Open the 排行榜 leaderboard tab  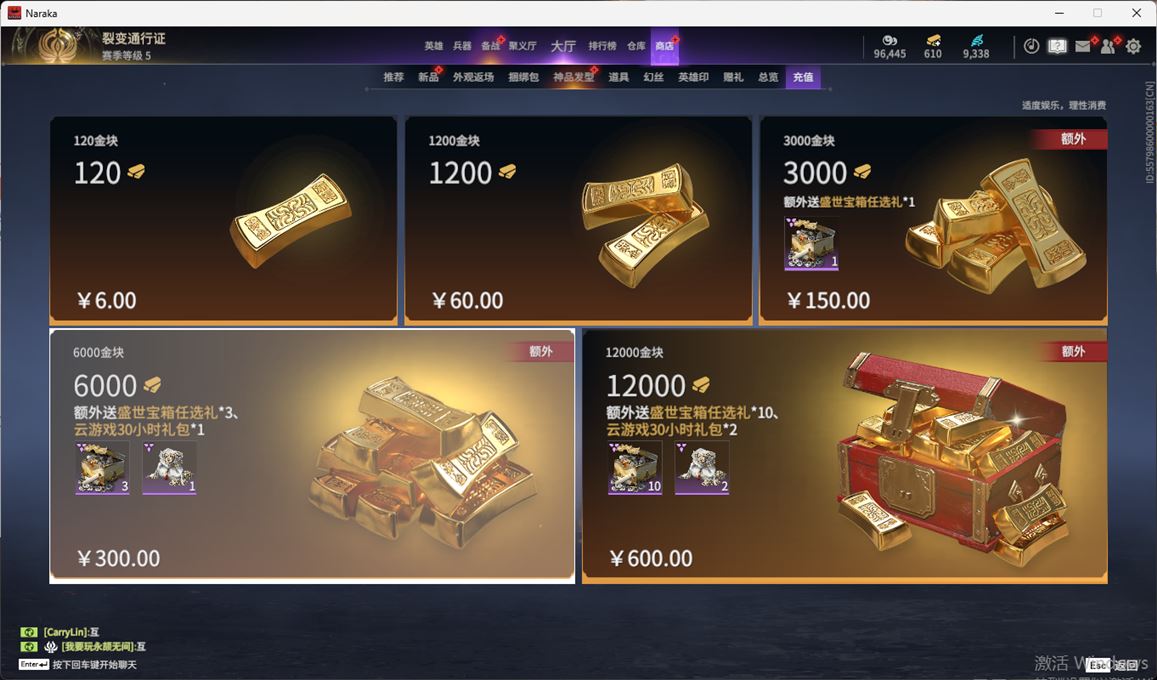tap(602, 46)
